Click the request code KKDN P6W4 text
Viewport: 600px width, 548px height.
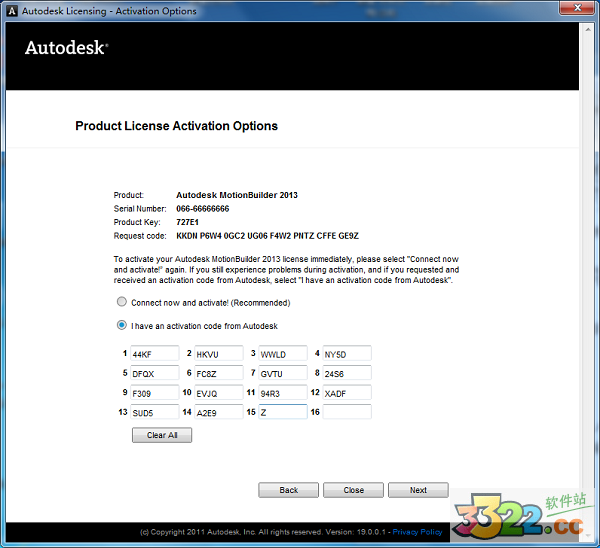coord(267,236)
